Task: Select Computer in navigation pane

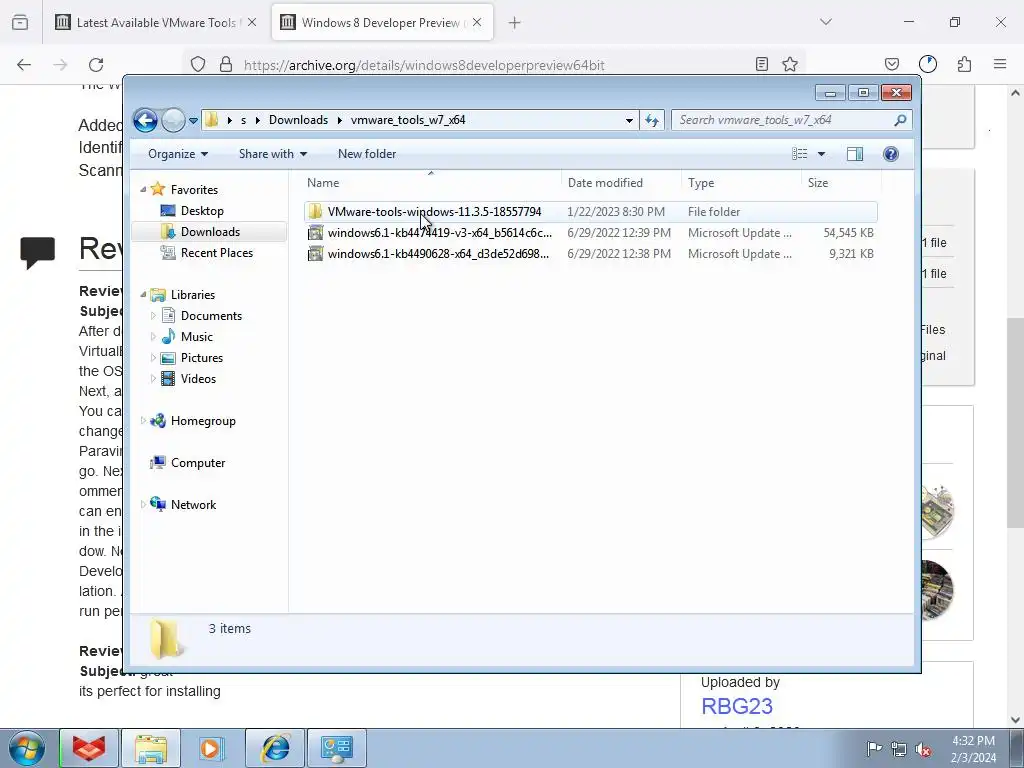Action: 197,462
